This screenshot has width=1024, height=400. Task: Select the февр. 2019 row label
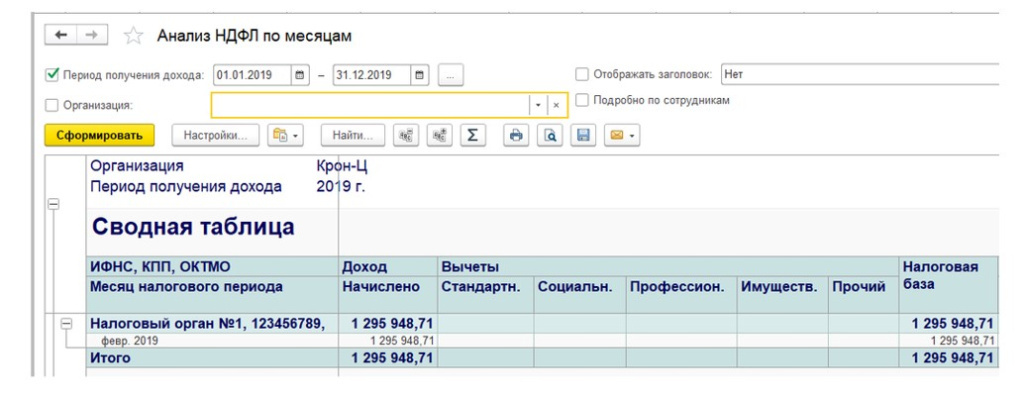(129, 341)
